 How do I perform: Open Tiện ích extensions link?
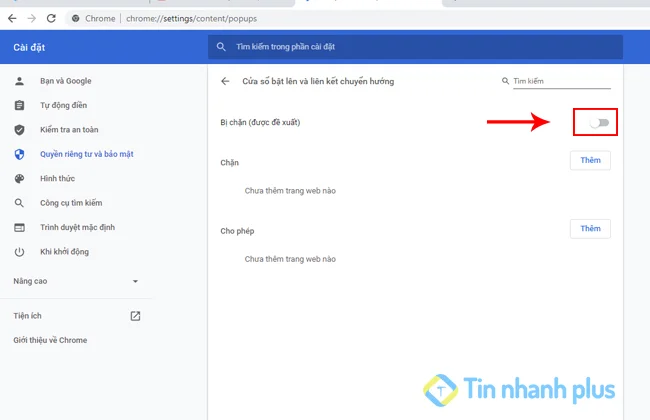[x=27, y=316]
